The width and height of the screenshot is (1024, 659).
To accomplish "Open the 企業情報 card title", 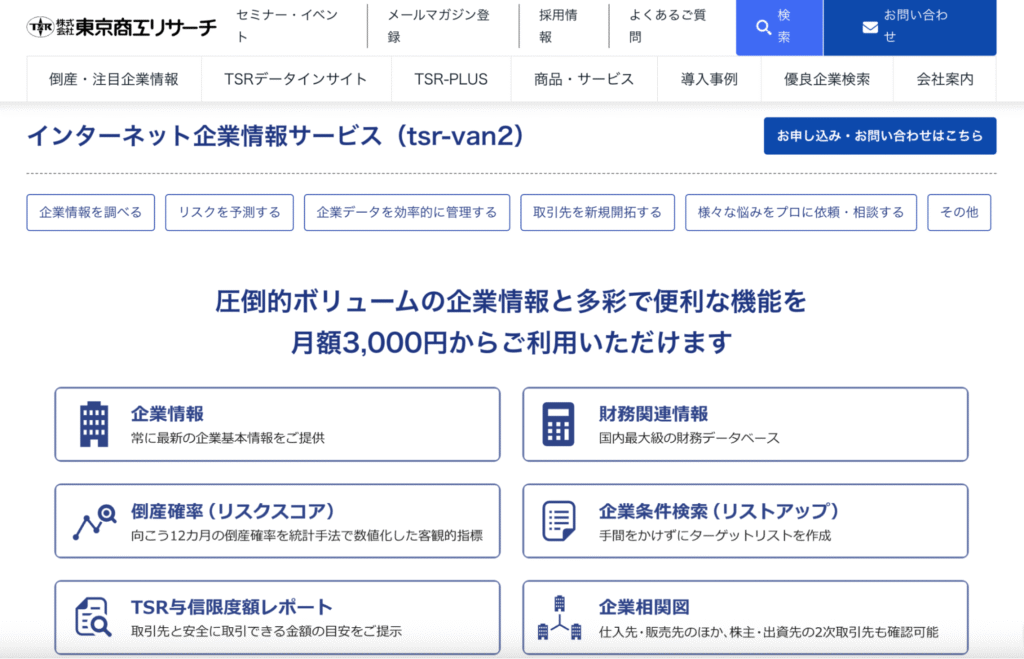I will [x=167, y=413].
